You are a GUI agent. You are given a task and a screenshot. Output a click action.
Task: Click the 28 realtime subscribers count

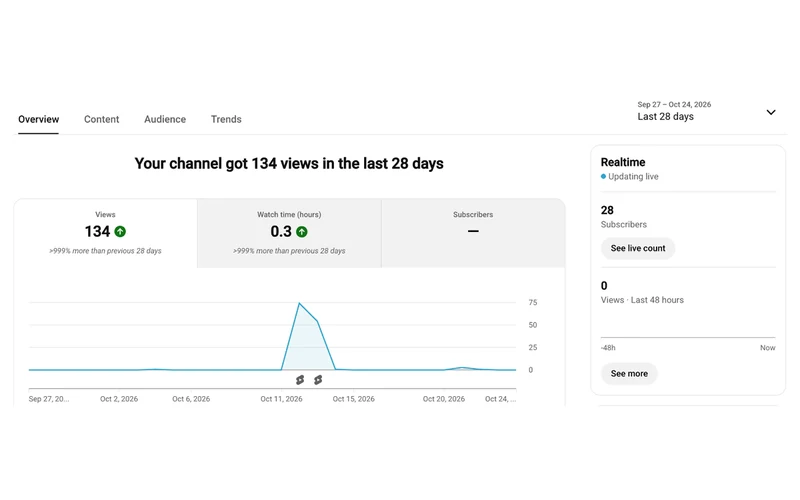point(607,210)
